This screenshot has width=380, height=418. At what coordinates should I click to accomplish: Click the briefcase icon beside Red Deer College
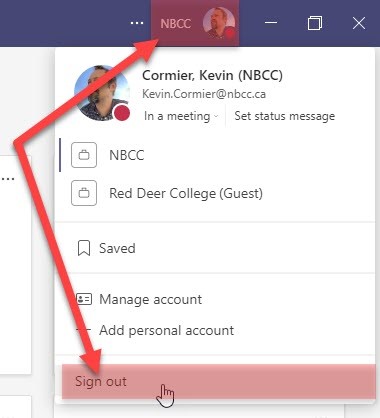(84, 193)
